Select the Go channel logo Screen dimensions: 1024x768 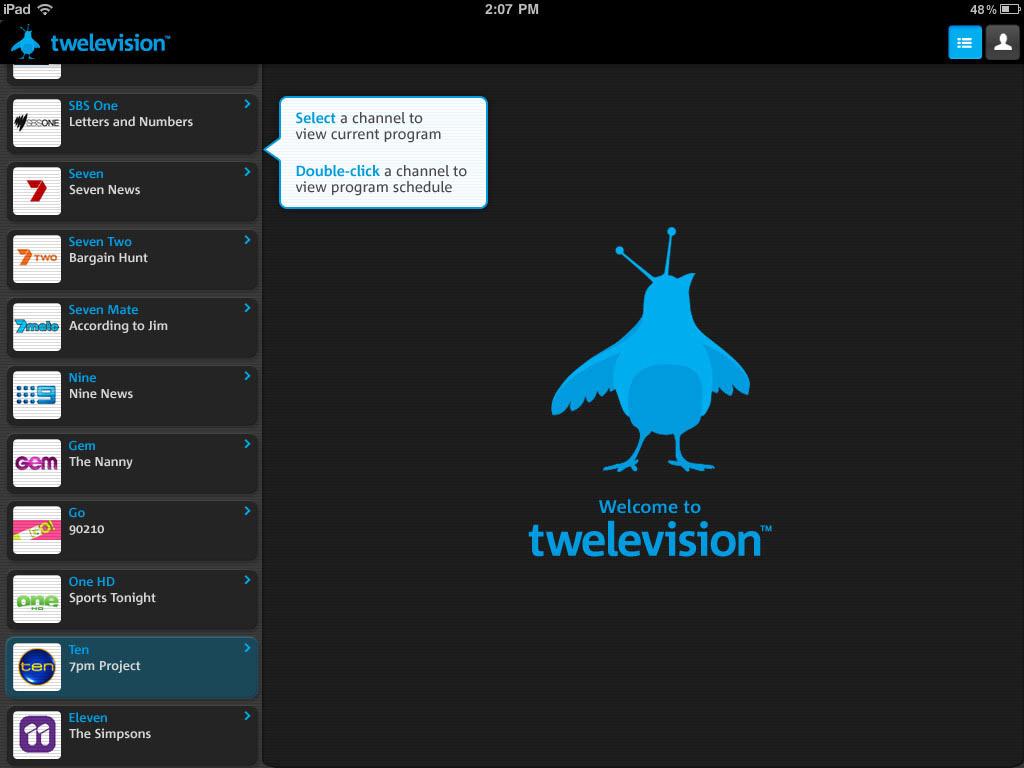36,530
